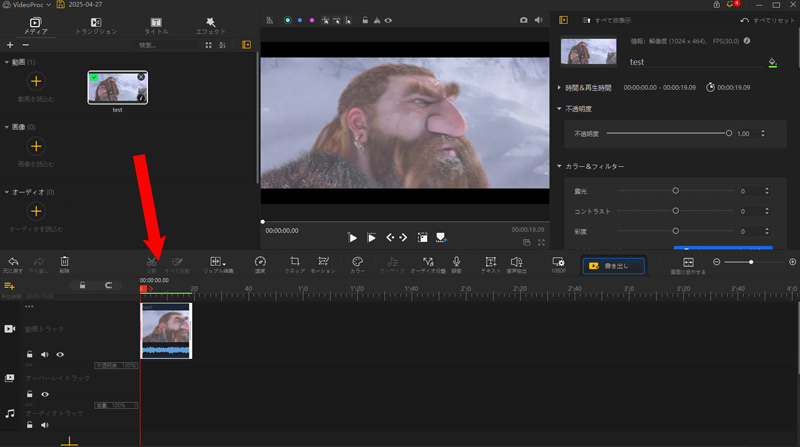The width and height of the screenshot is (800, 447).
Task: Collapse the 画像 (0) section
Action: (x=7, y=127)
